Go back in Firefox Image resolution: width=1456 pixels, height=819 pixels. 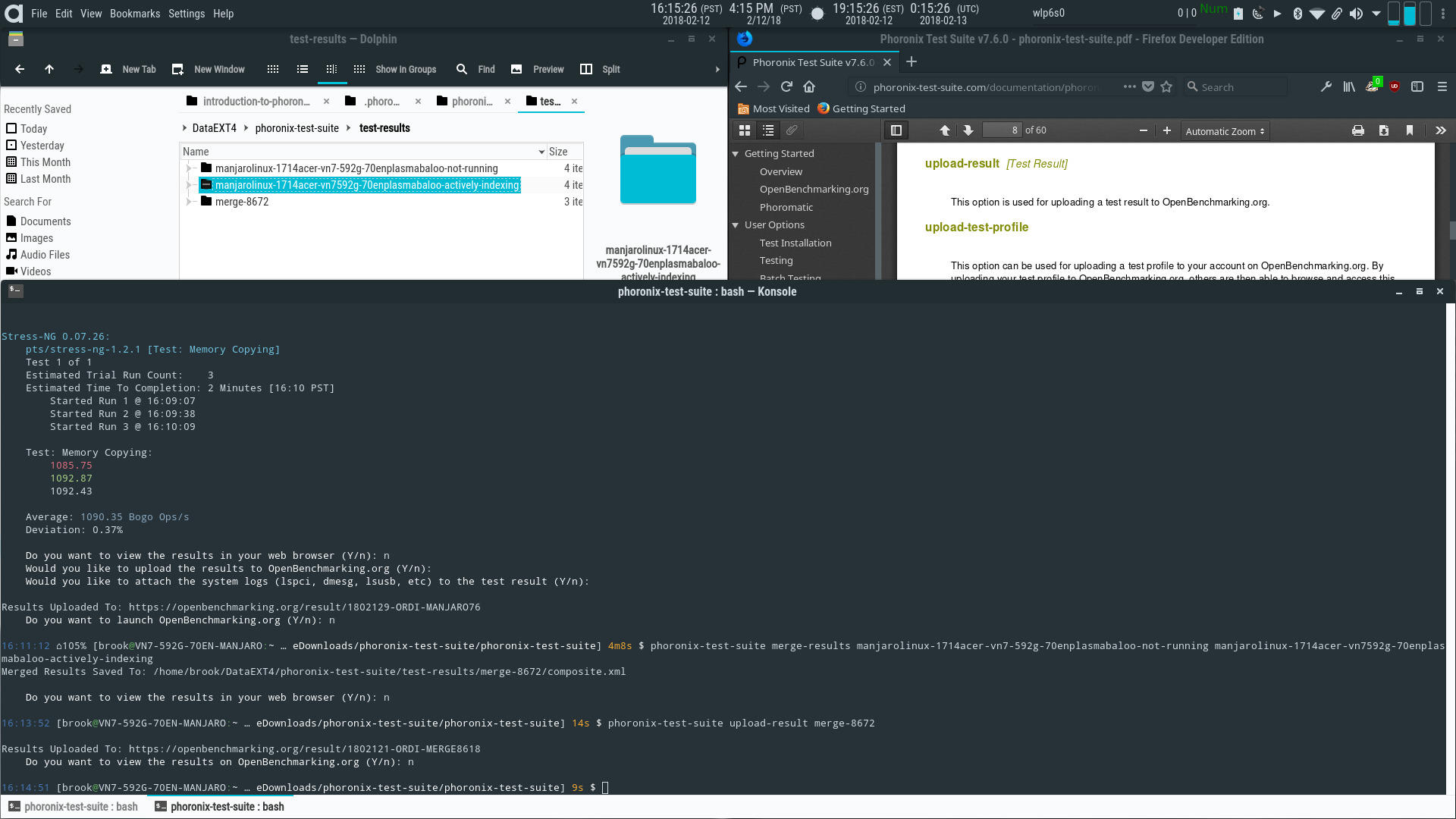(x=741, y=86)
